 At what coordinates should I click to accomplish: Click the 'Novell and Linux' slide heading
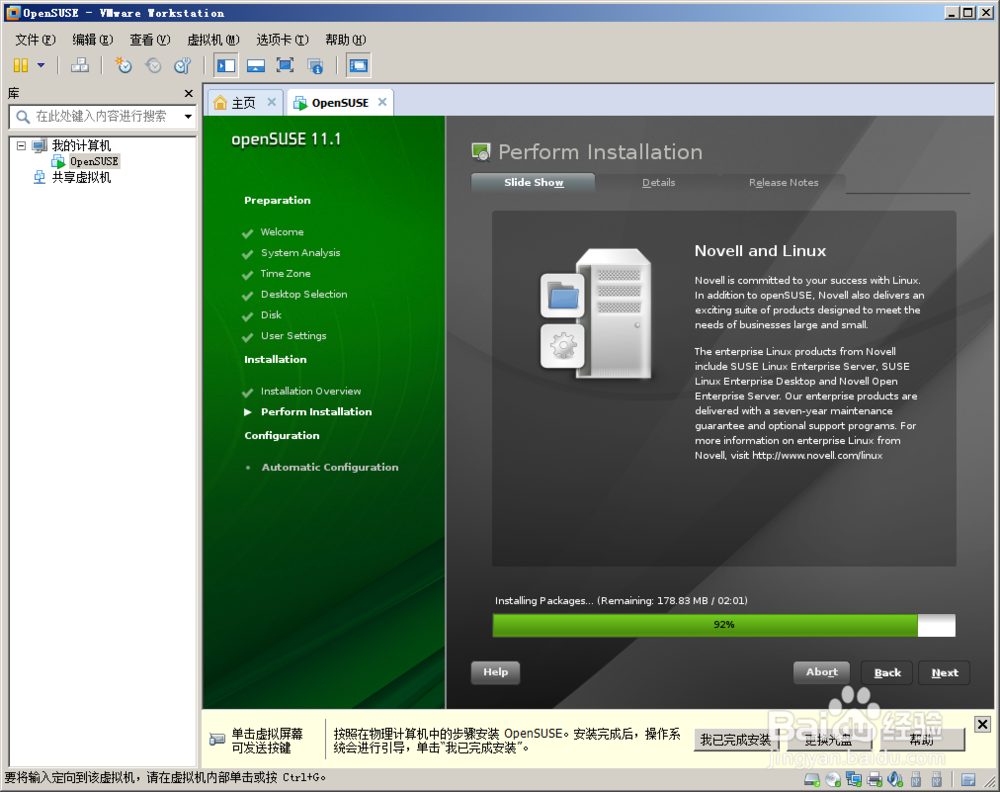(760, 251)
